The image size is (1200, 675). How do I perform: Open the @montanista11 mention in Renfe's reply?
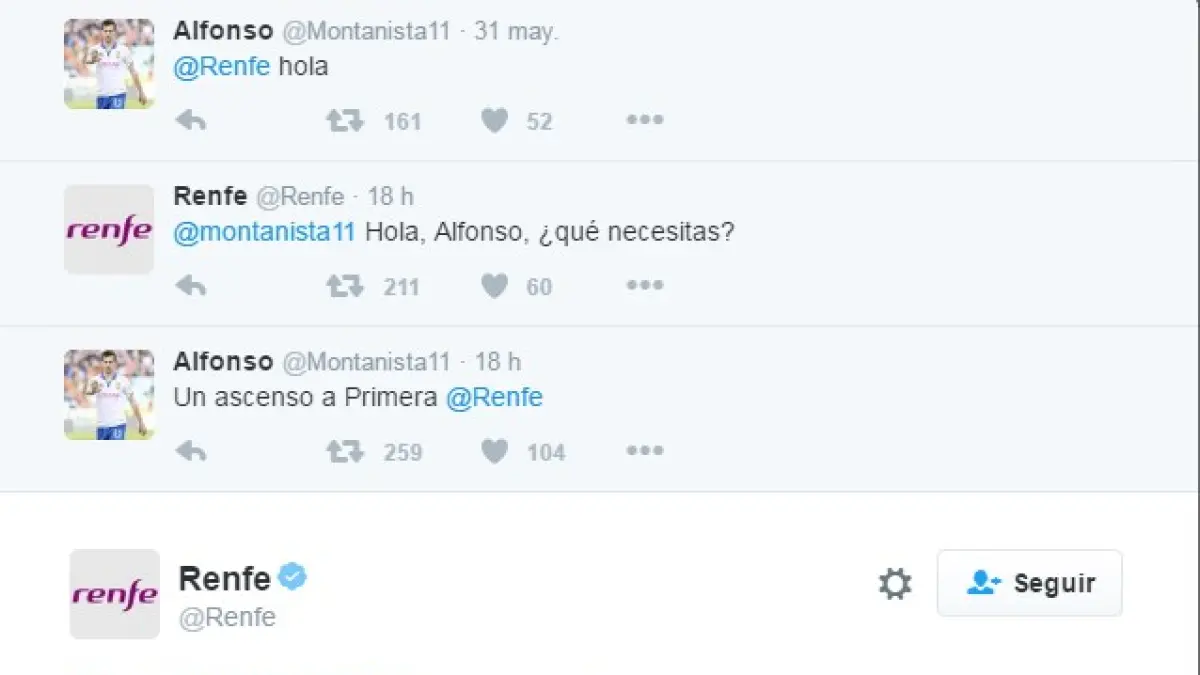coord(264,232)
